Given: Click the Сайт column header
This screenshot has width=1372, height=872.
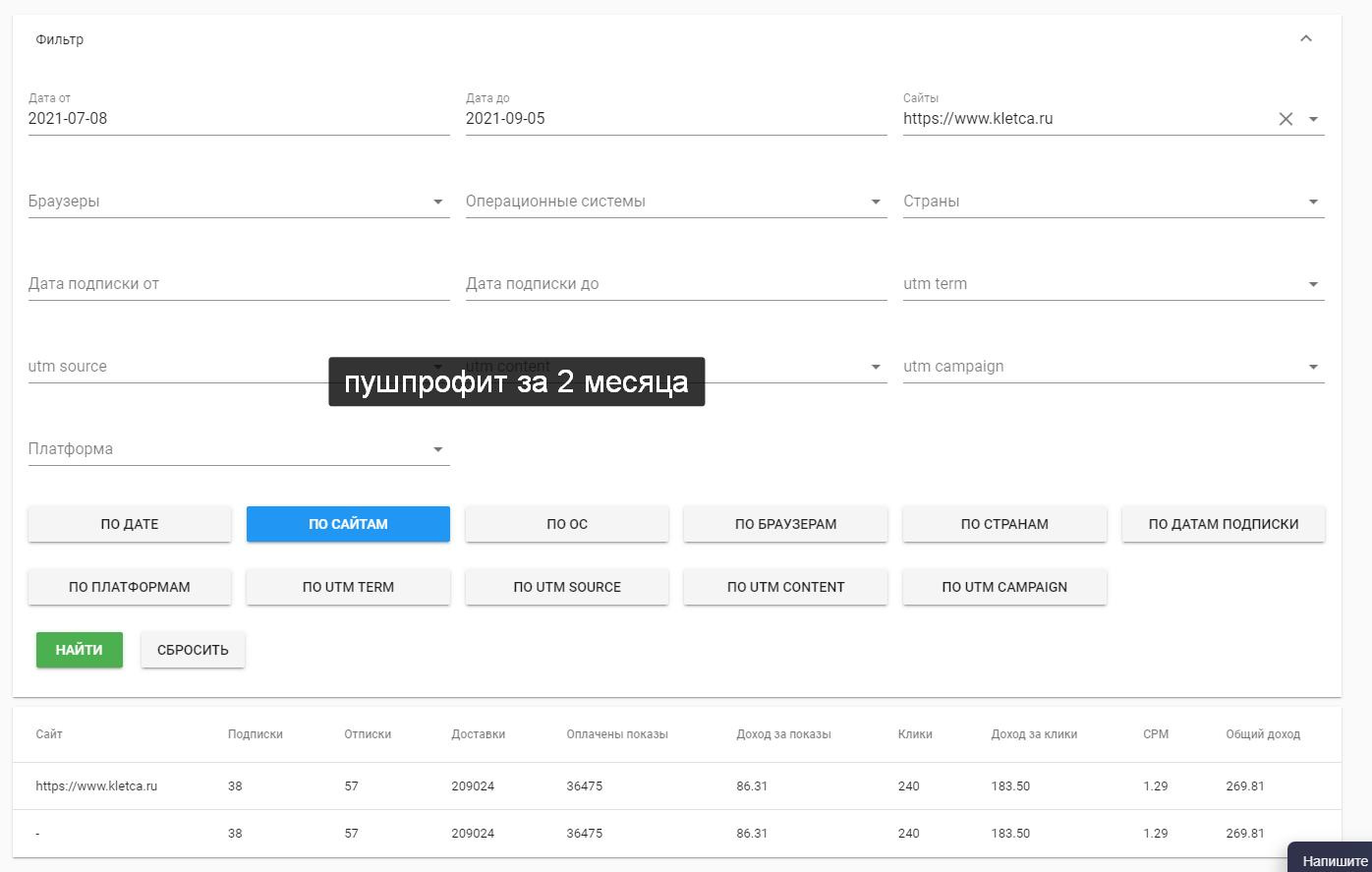Looking at the screenshot, I should coord(49,734).
